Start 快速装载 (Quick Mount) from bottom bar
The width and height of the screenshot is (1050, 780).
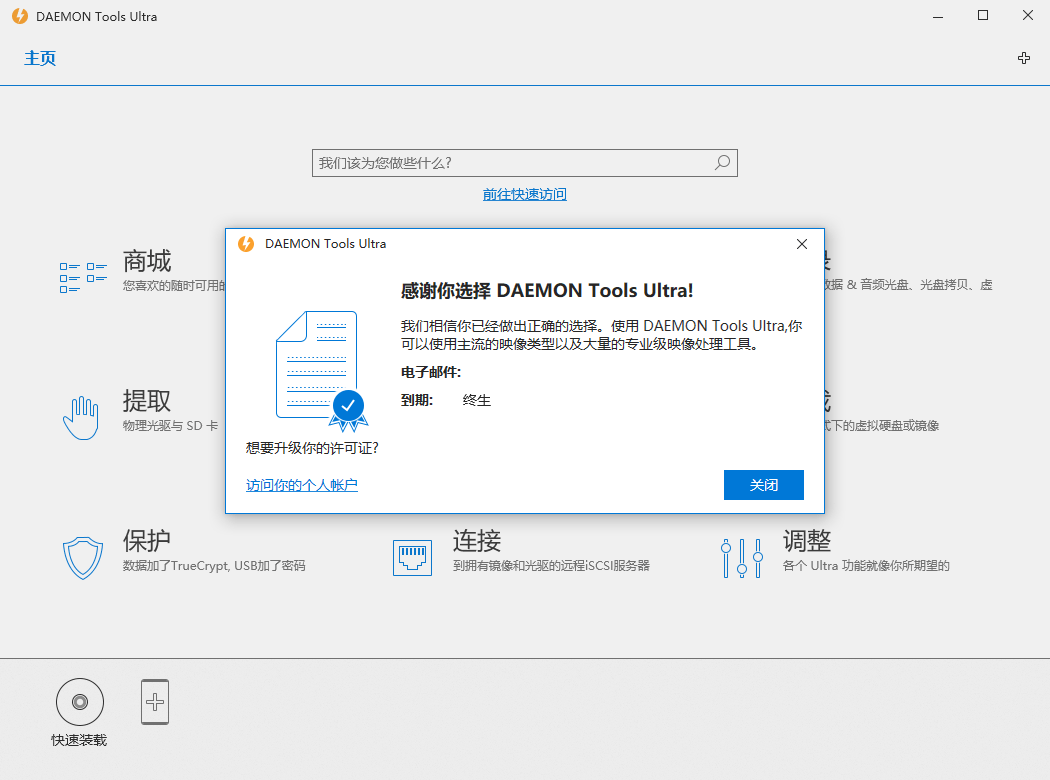coord(79,701)
